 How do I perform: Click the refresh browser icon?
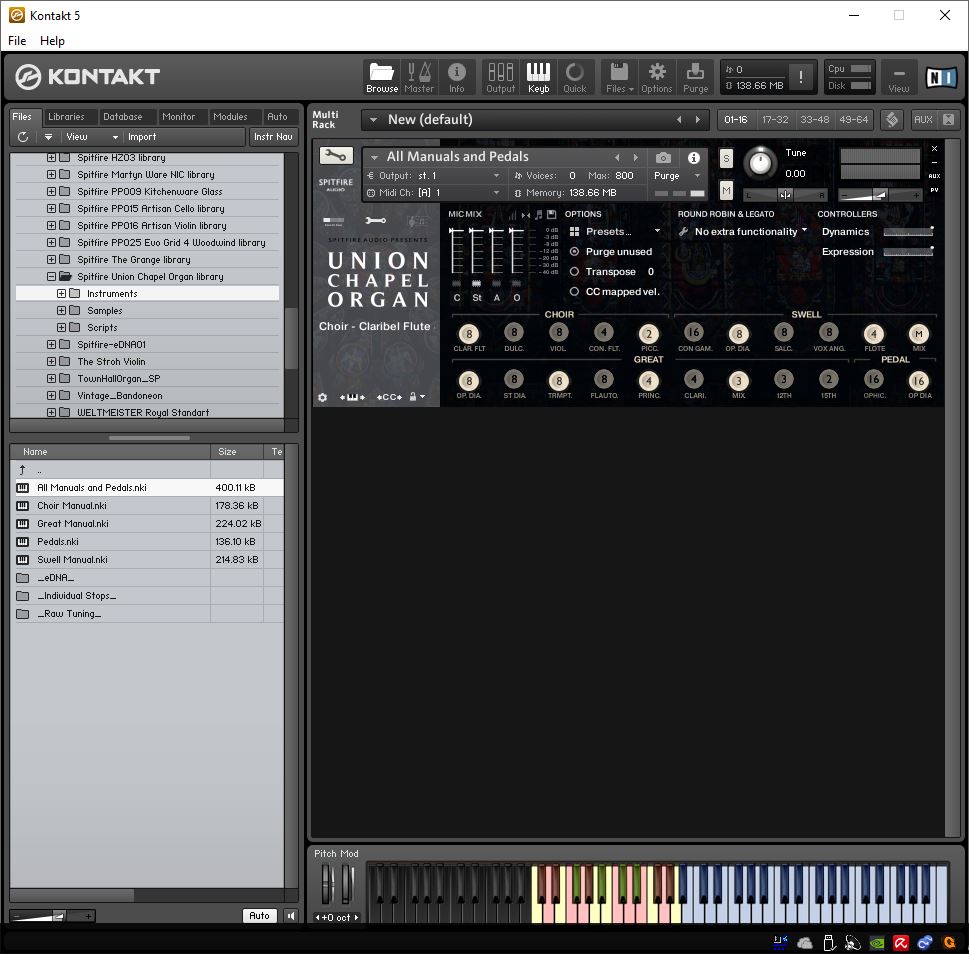[23, 137]
